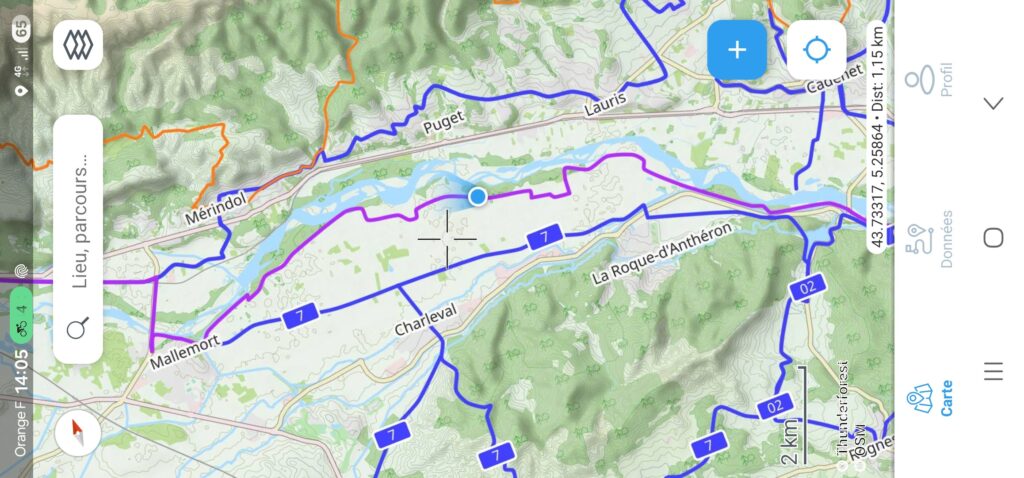Tap the La Roque-d'Anthéron label

tap(663, 253)
